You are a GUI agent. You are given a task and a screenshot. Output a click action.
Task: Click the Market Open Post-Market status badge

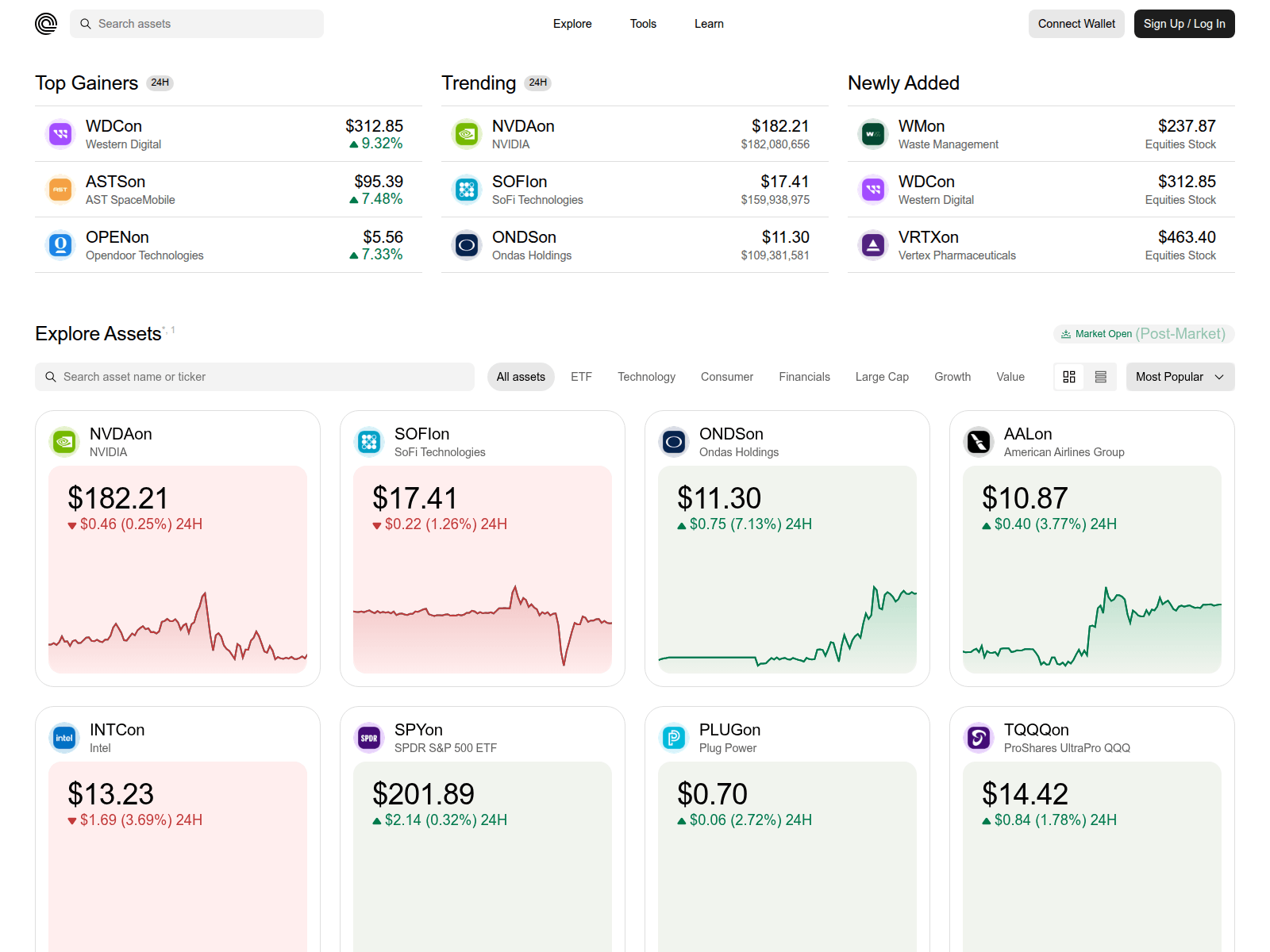(1144, 334)
